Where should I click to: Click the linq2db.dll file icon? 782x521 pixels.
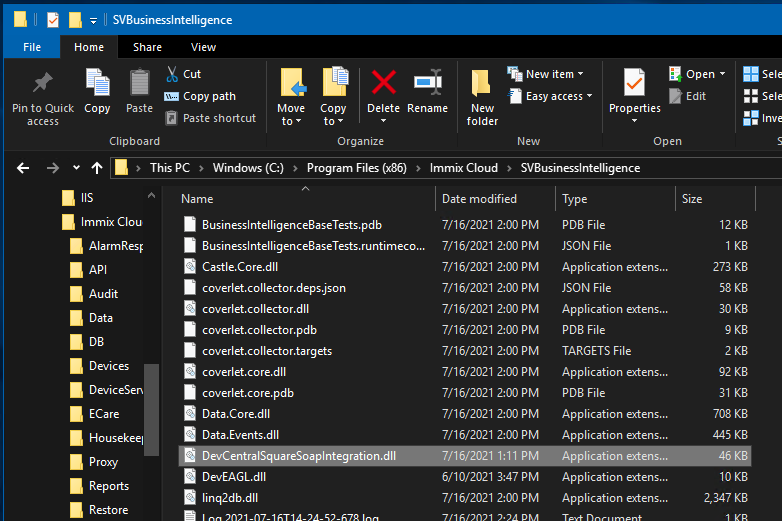[190, 498]
